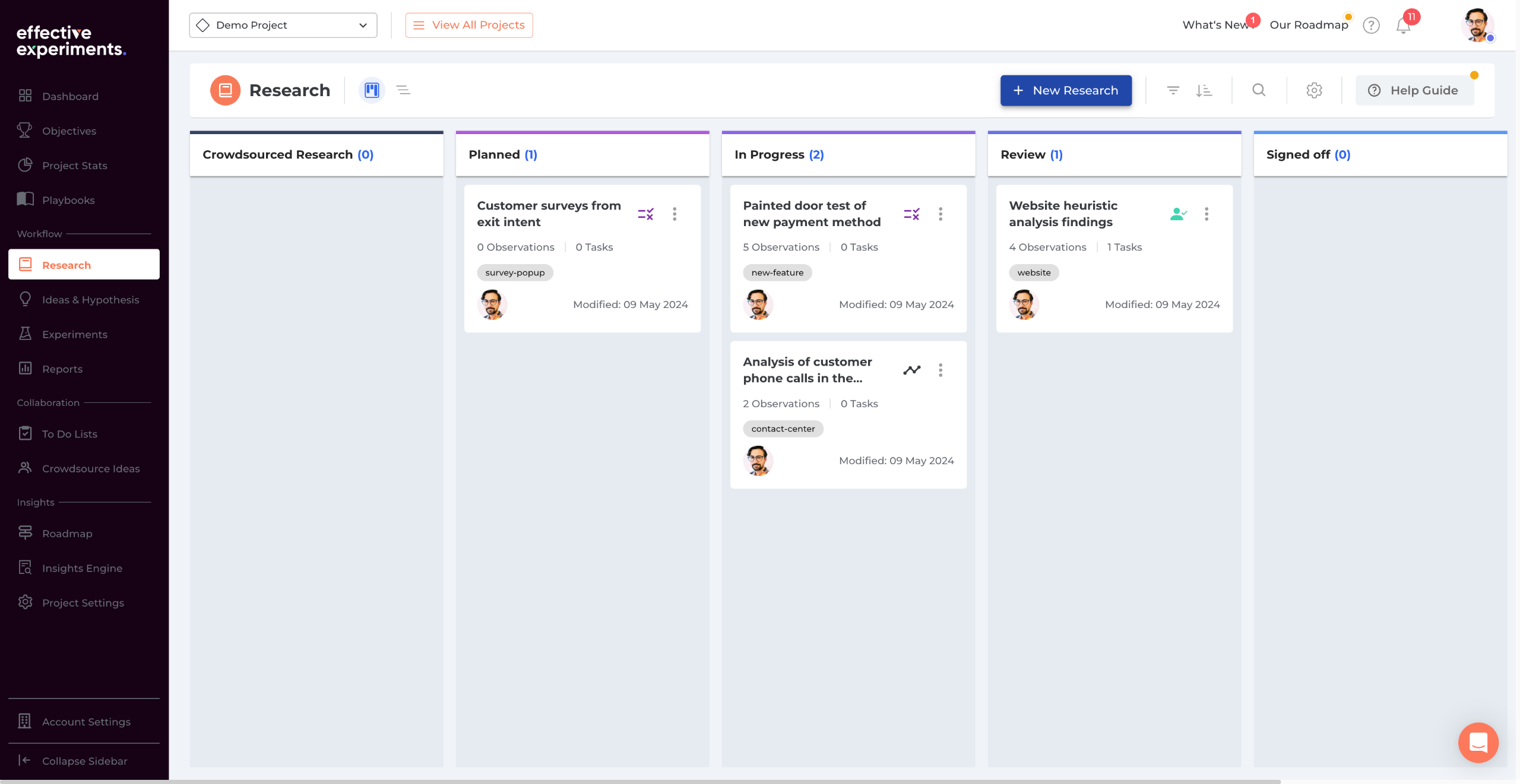
Task: Open the filter icon in toolbar
Action: (1173, 90)
